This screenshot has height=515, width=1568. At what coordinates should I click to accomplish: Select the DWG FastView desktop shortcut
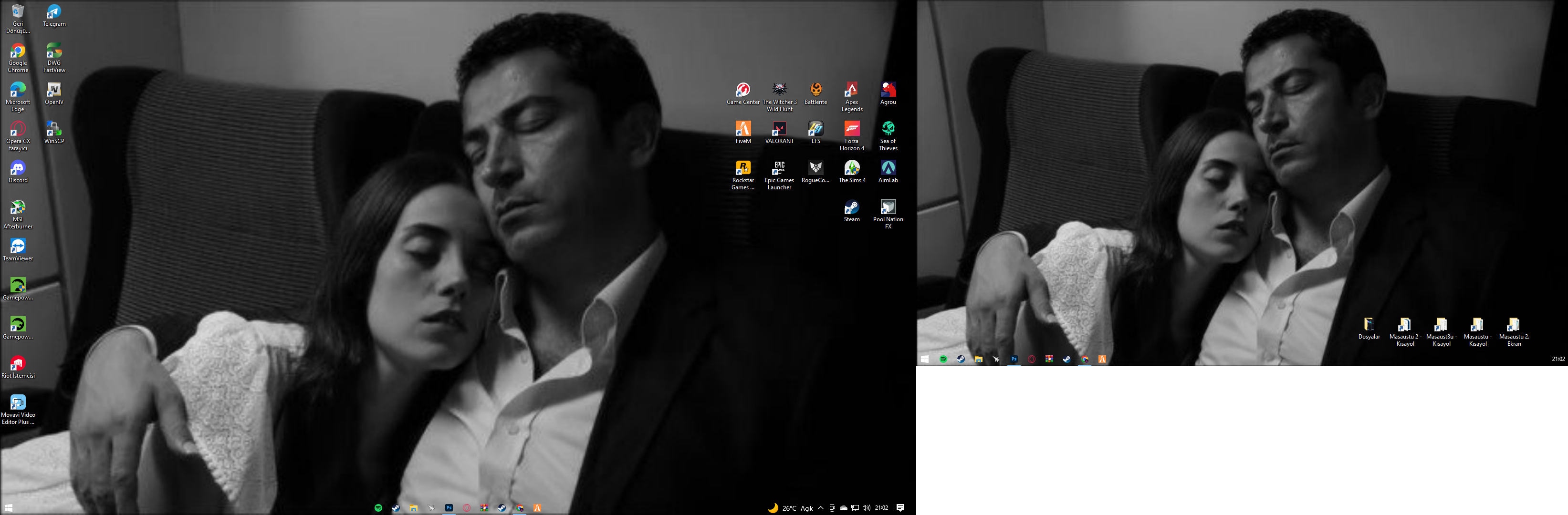point(54,58)
